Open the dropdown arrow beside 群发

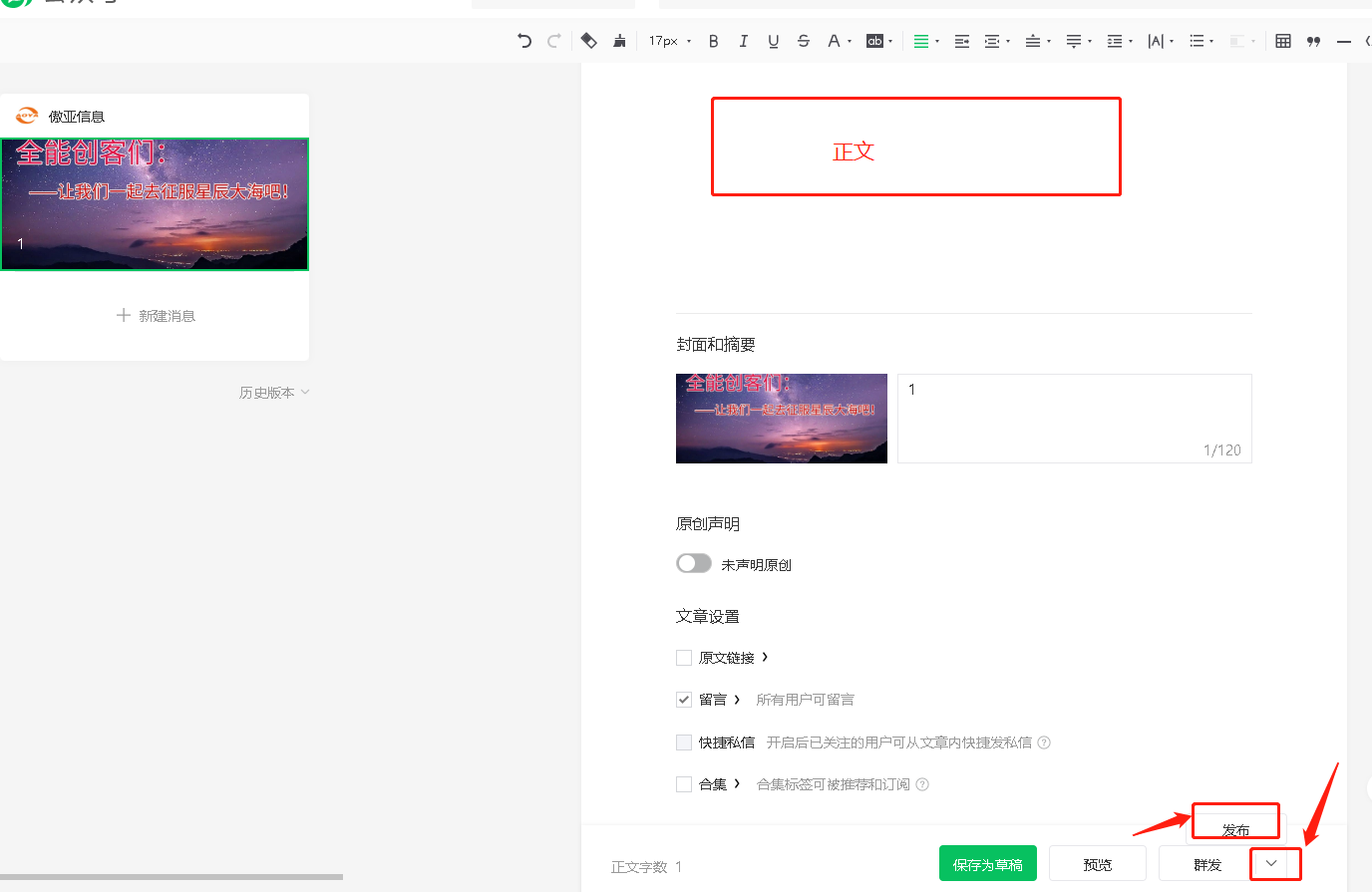[1271, 863]
